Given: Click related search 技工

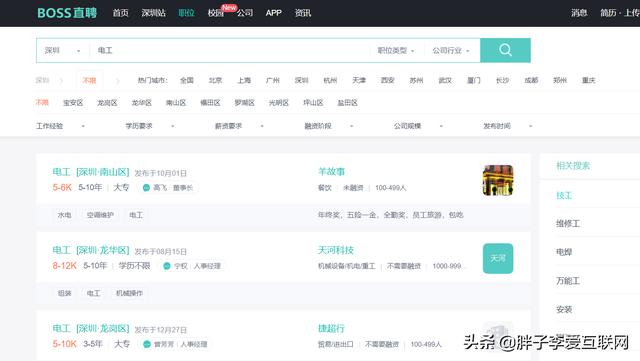Looking at the screenshot, I should coord(564,196).
